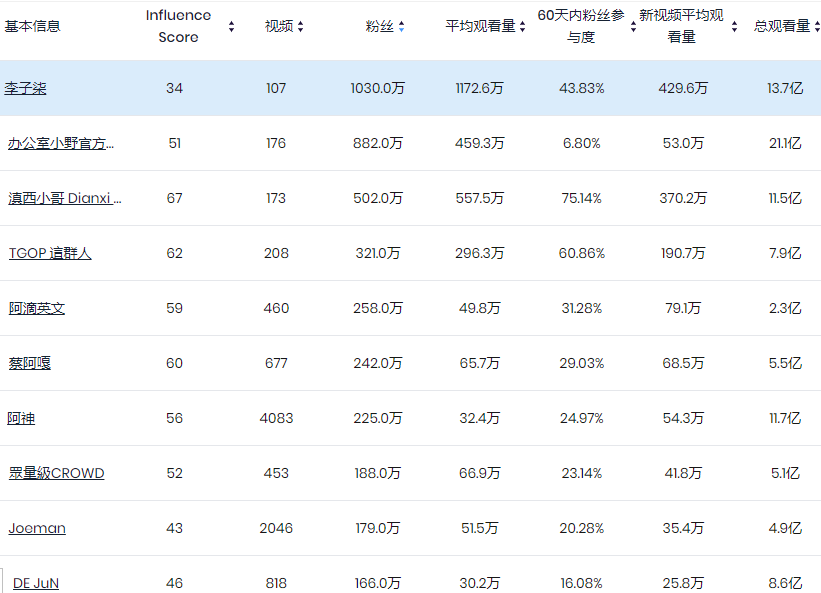The height and width of the screenshot is (593, 821).
Task: Open DE JuN channel link
Action: (36, 583)
